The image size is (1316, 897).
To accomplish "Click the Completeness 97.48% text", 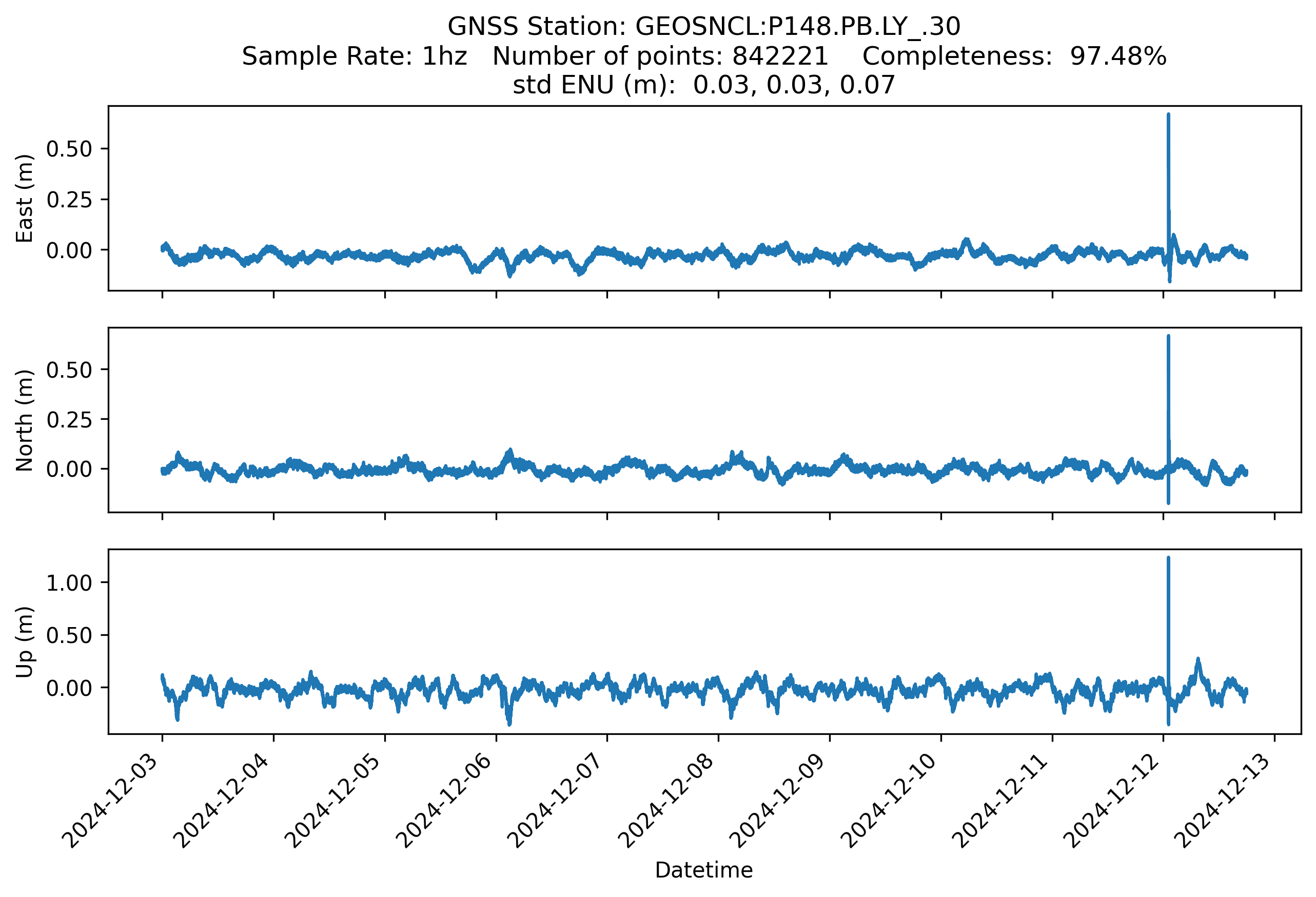I will 1014,56.
